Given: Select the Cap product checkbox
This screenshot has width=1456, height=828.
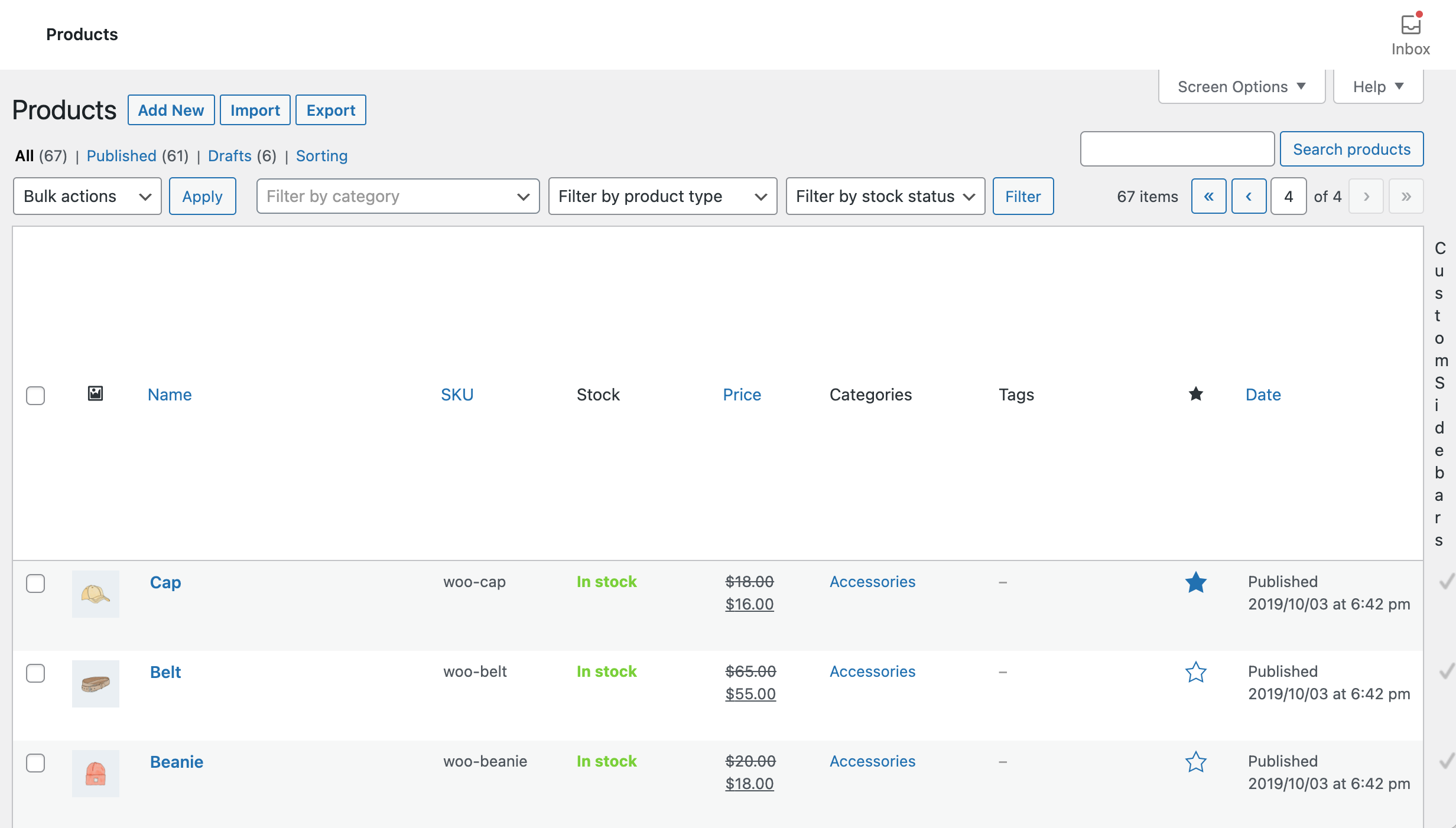Looking at the screenshot, I should (35, 583).
